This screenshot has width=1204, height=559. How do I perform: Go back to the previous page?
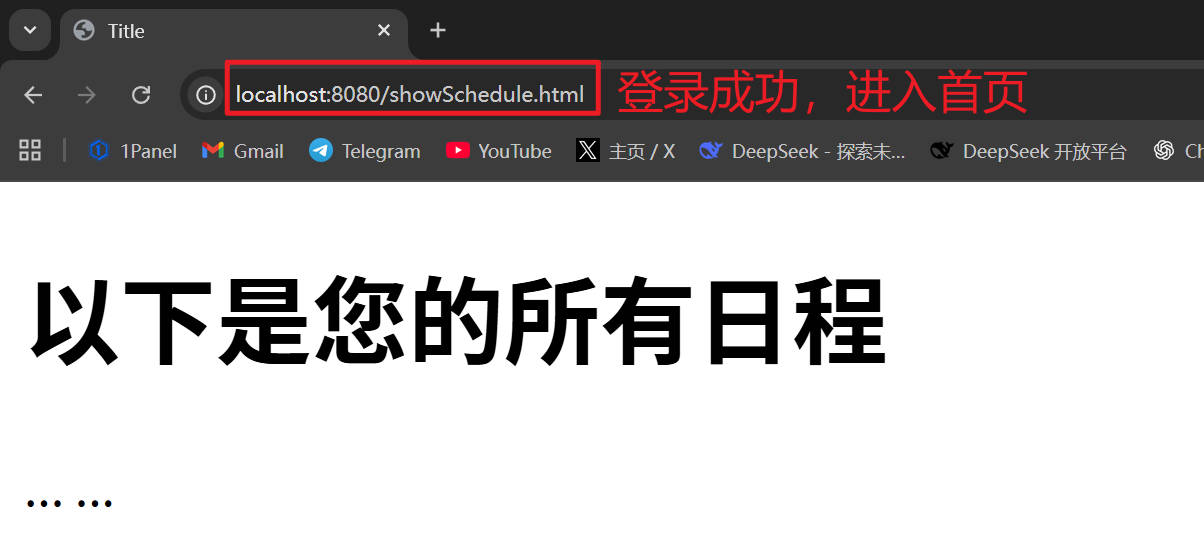[33, 95]
